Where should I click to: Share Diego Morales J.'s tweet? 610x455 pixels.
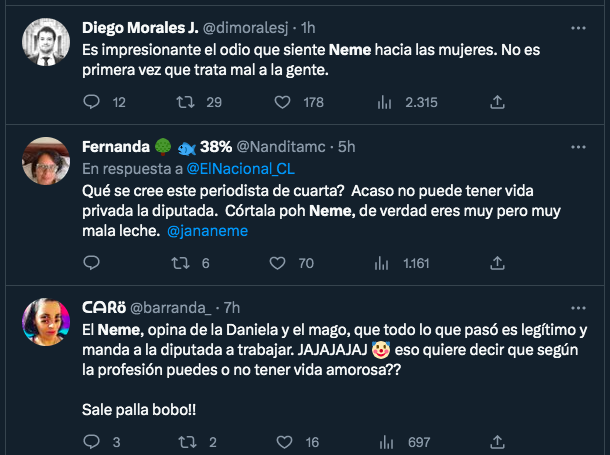pos(498,102)
